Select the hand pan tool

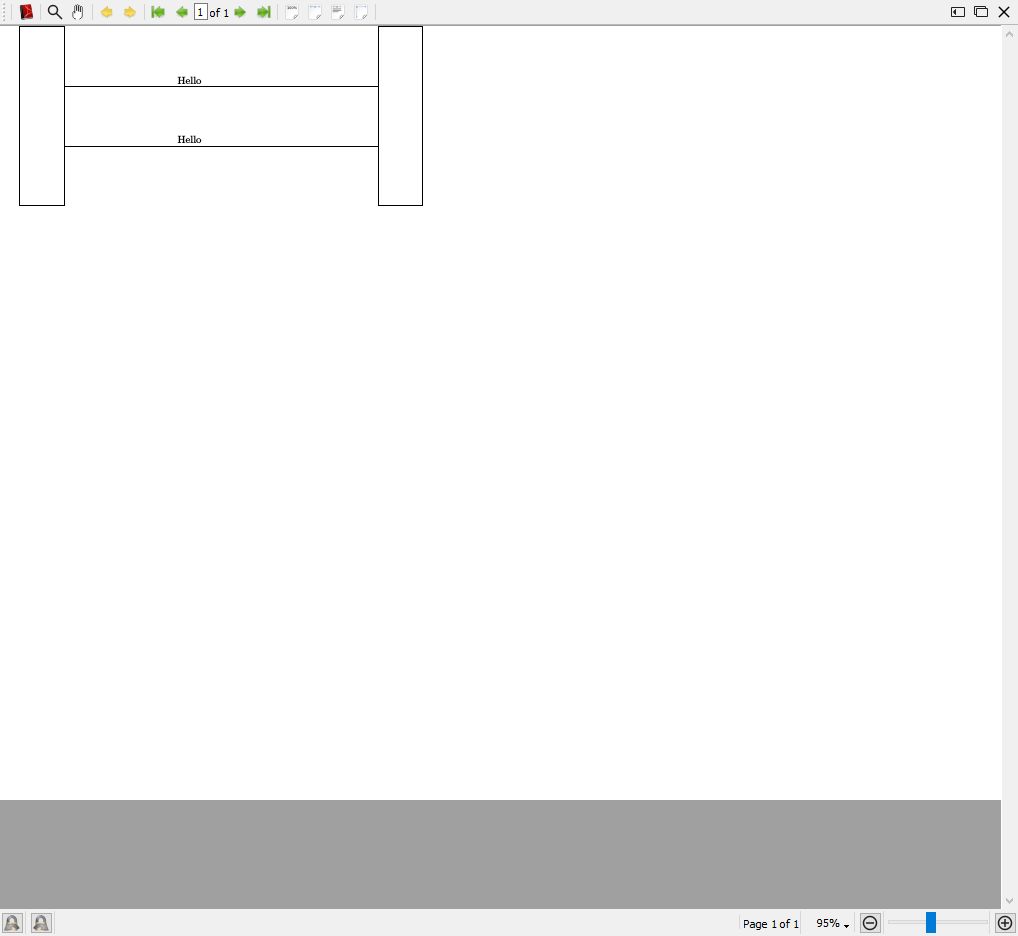(78, 12)
